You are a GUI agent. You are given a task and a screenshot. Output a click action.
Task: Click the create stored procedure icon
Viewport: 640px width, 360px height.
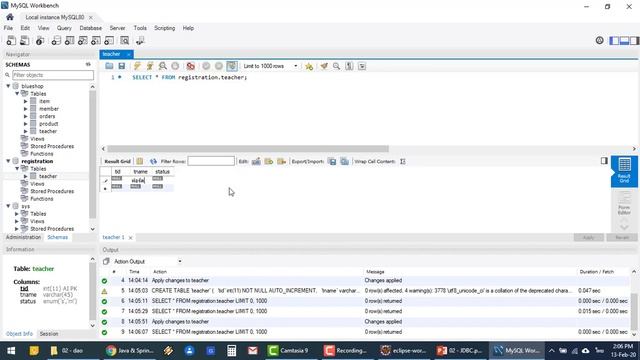point(96,40)
